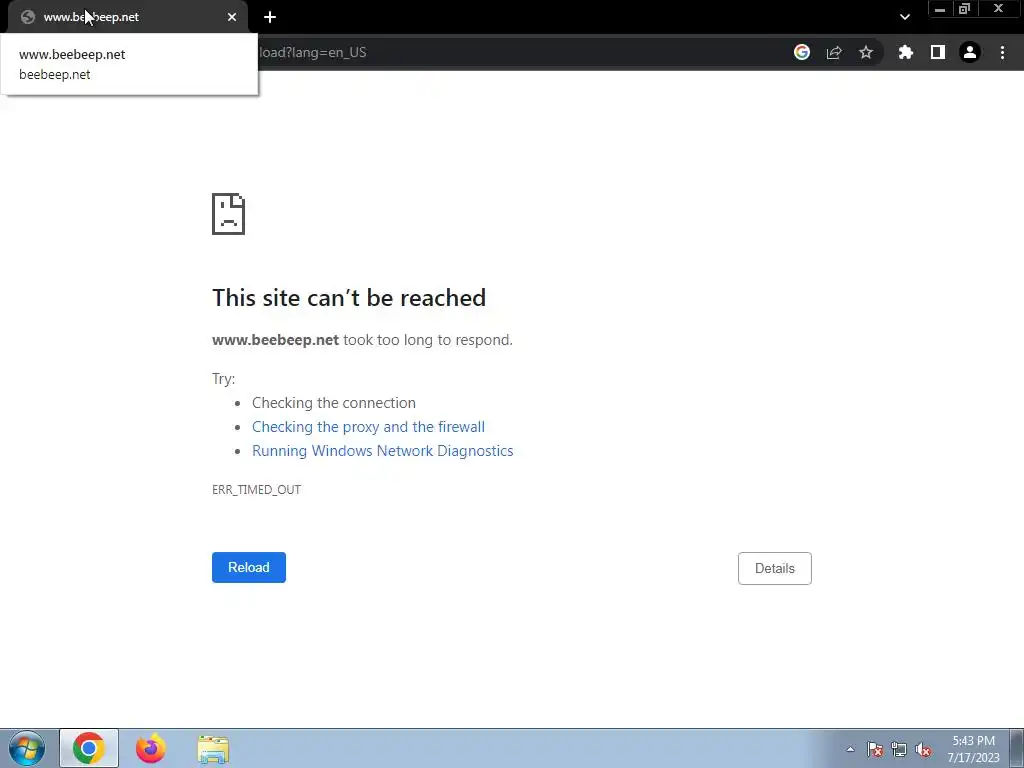Image resolution: width=1024 pixels, height=768 pixels.
Task: Open Running Windows Network Diagnostics link
Action: [383, 451]
